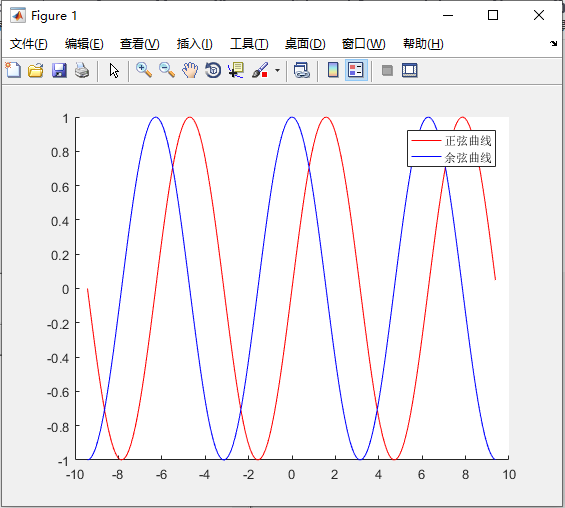Open the 帮助(H) menu
The image size is (565, 508).
coord(423,44)
